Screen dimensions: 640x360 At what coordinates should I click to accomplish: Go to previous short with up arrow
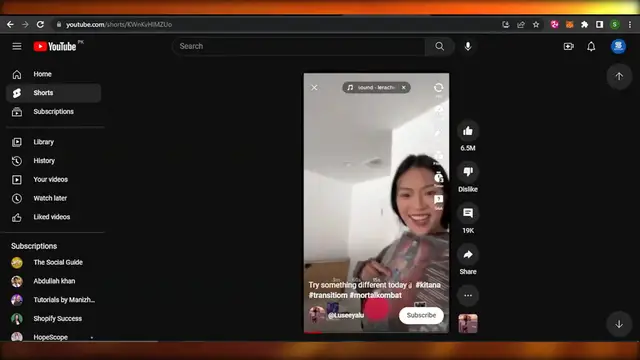click(x=619, y=76)
